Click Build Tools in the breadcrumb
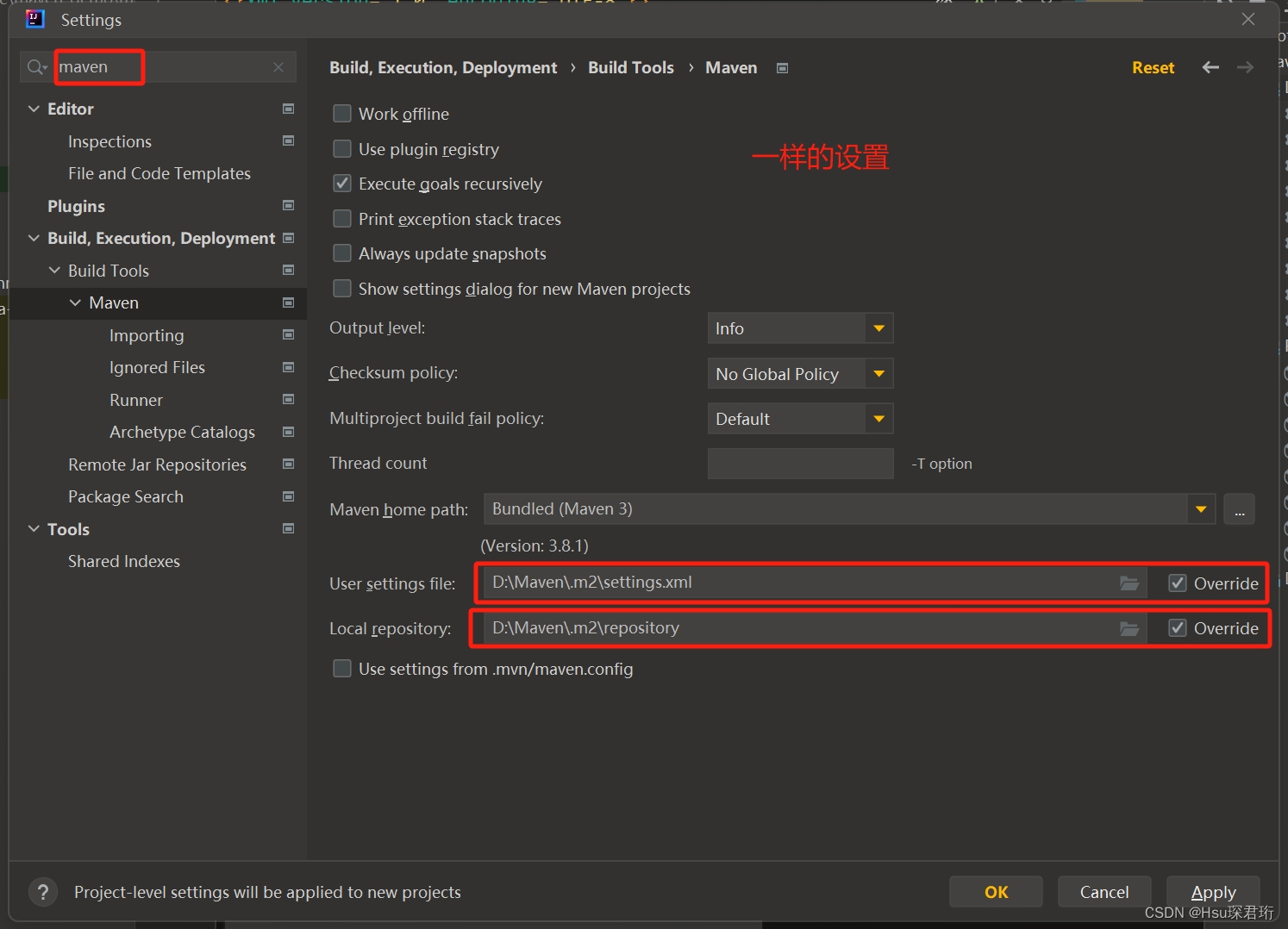The width and height of the screenshot is (1288, 929). [631, 67]
